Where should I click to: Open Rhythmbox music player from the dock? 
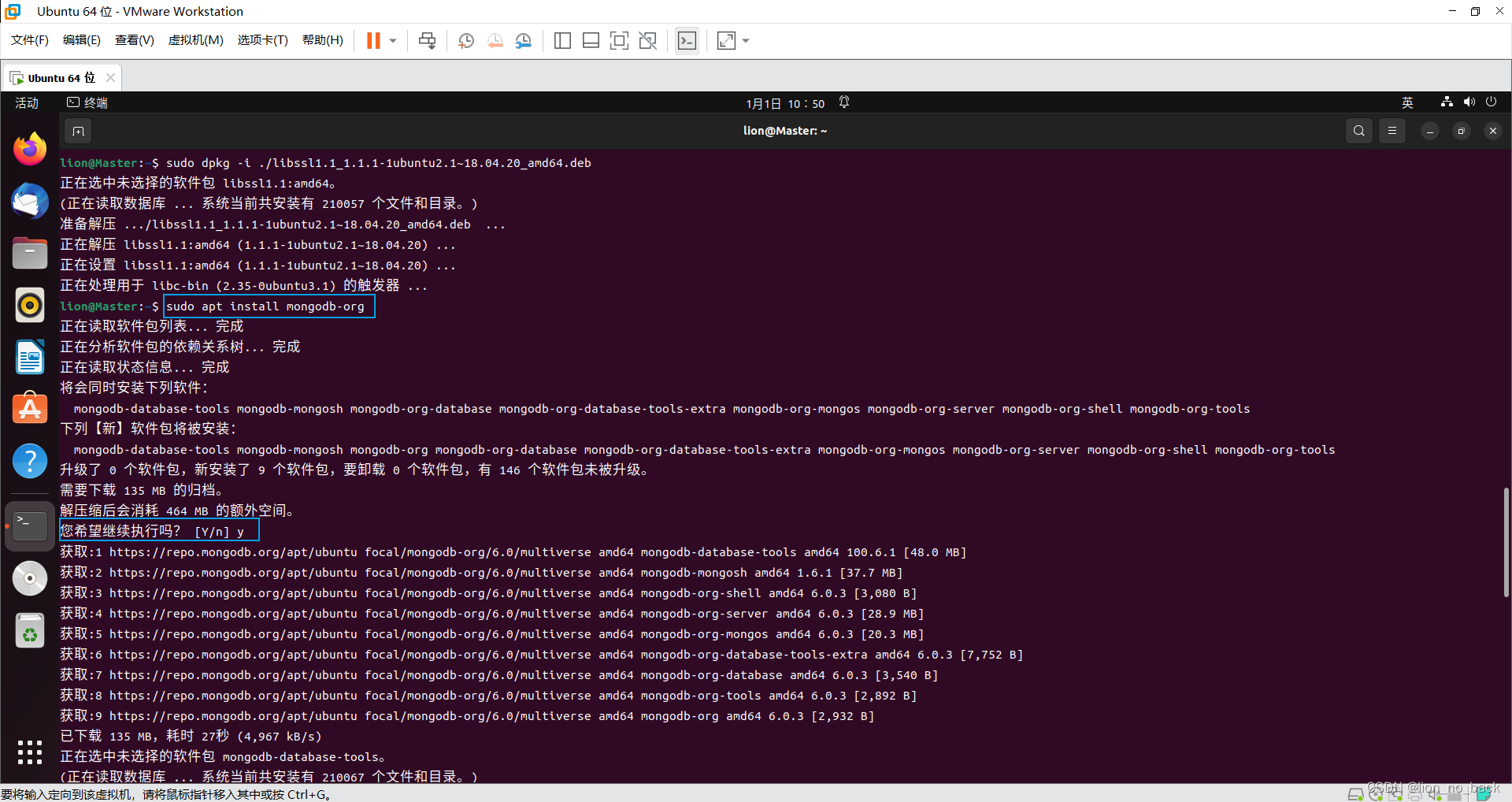pos(30,305)
